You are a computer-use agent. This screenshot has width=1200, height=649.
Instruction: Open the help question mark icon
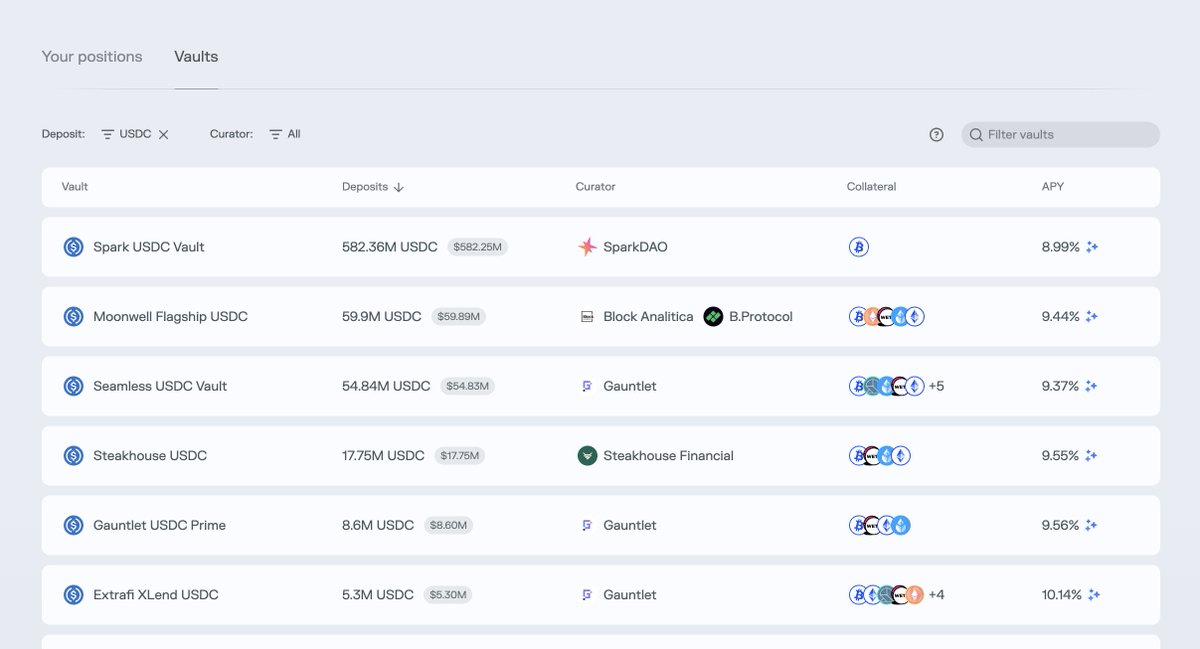tap(936, 133)
